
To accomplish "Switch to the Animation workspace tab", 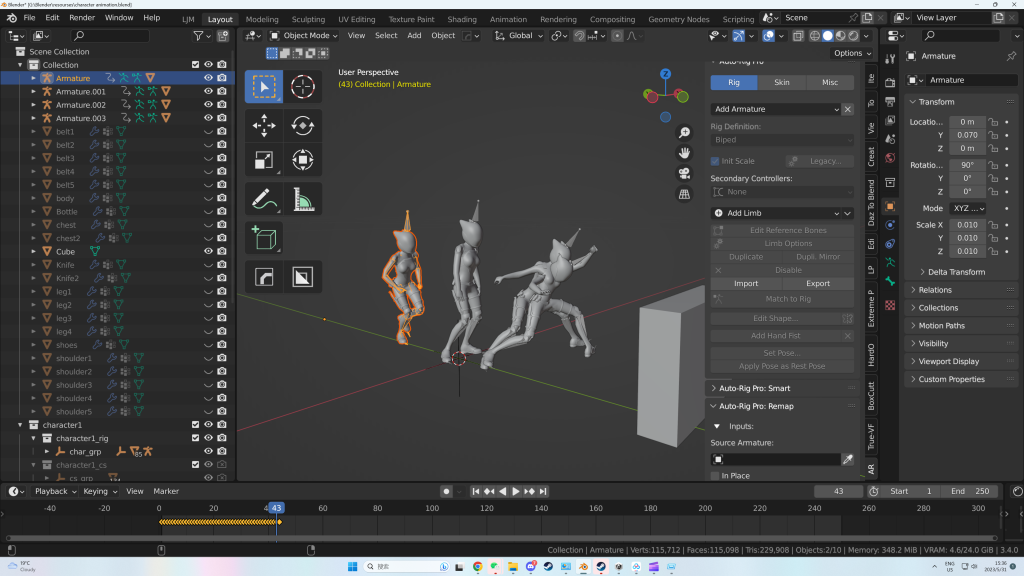I will tap(508, 19).
